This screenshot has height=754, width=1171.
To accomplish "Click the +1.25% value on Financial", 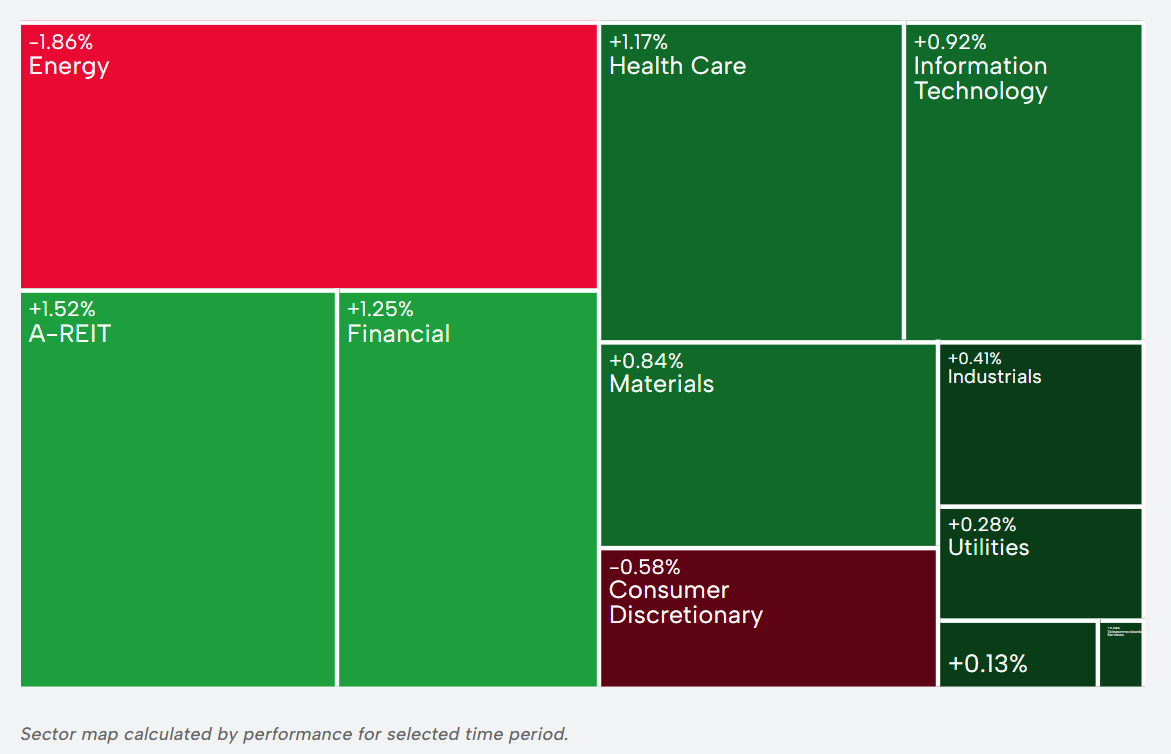I will click(x=380, y=309).
